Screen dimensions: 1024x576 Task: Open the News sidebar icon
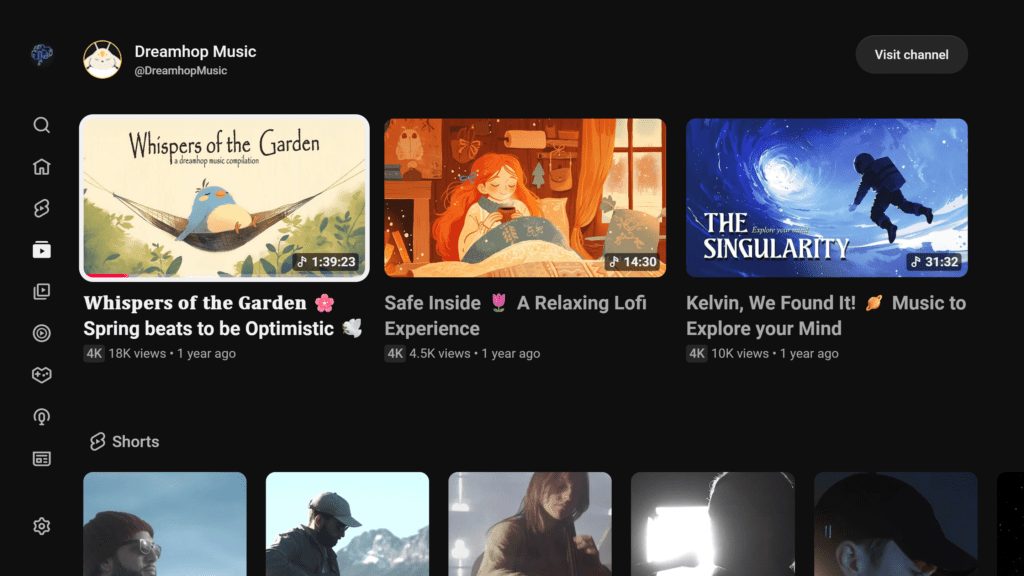click(42, 458)
